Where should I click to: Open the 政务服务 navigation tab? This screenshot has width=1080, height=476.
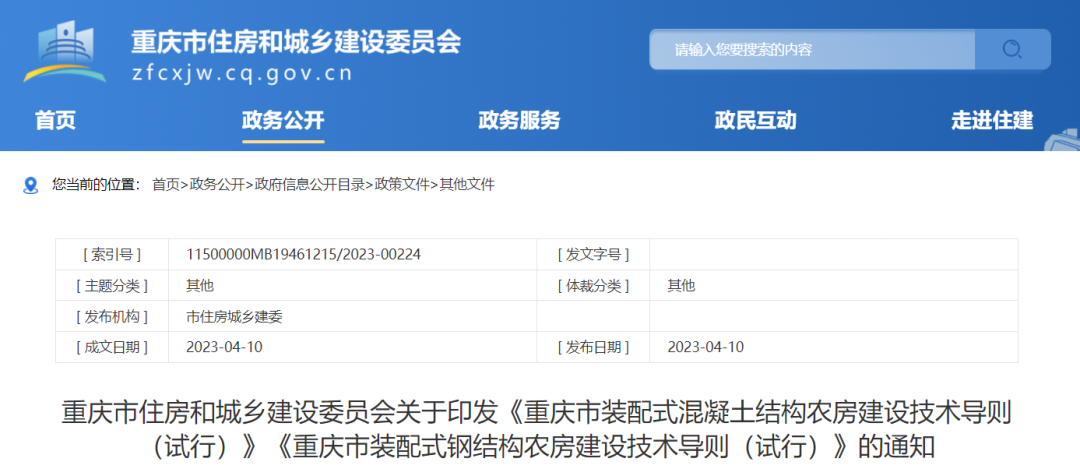[x=519, y=121]
